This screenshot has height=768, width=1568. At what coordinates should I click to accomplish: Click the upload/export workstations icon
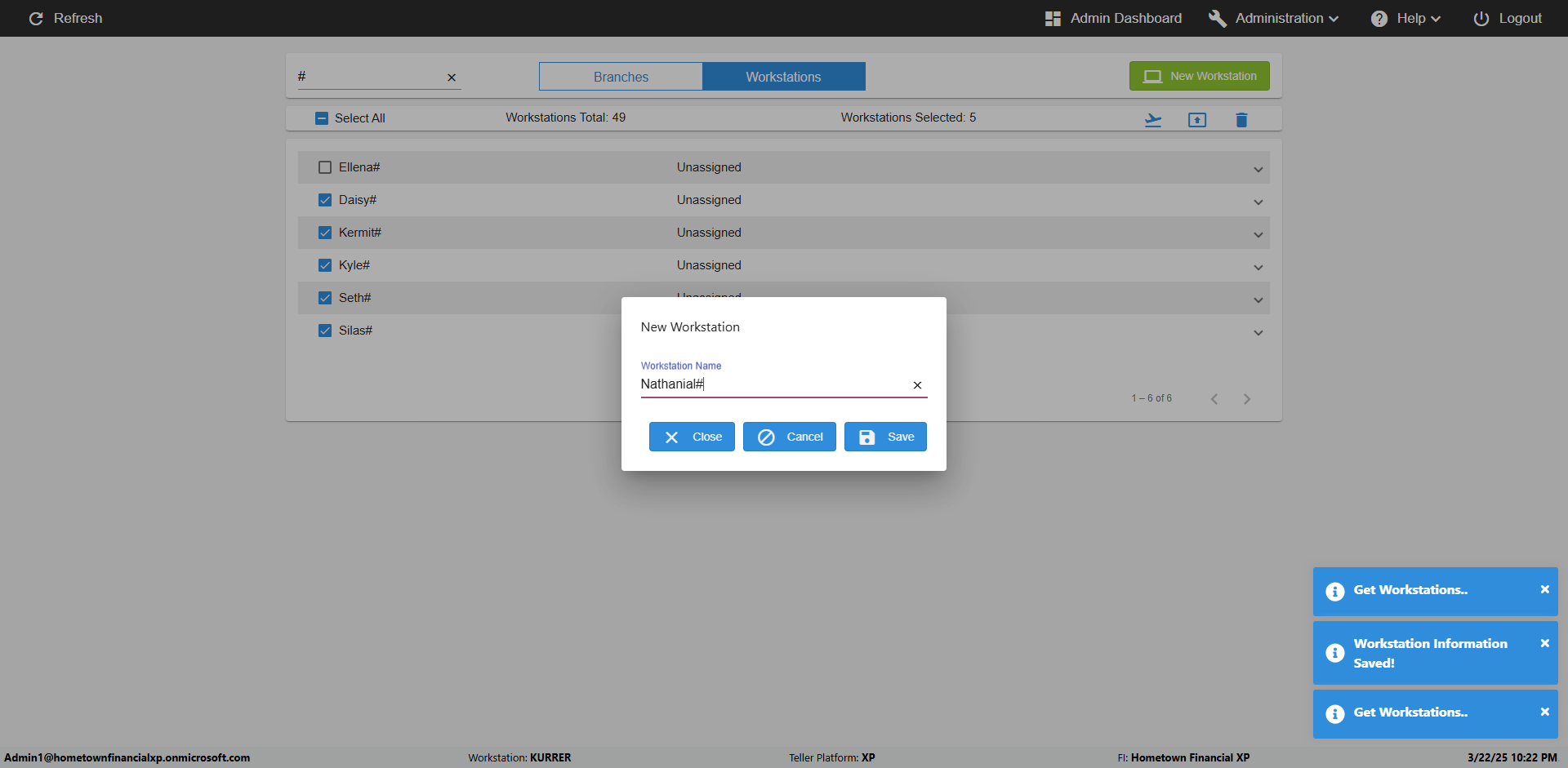coord(1197,120)
